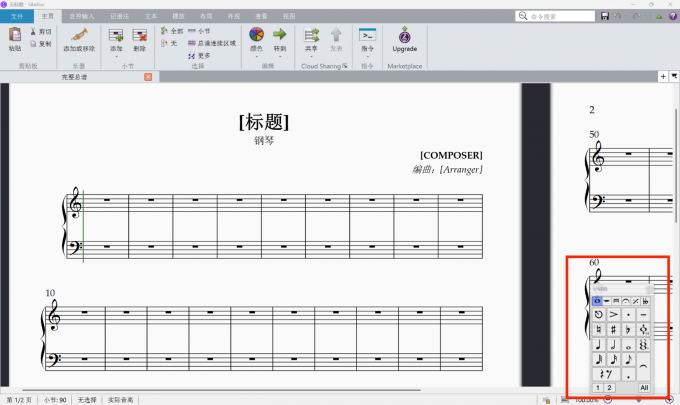Viewport: 680px width, 405px height.
Task: Click the green Go To arrow icon
Action: (x=280, y=34)
